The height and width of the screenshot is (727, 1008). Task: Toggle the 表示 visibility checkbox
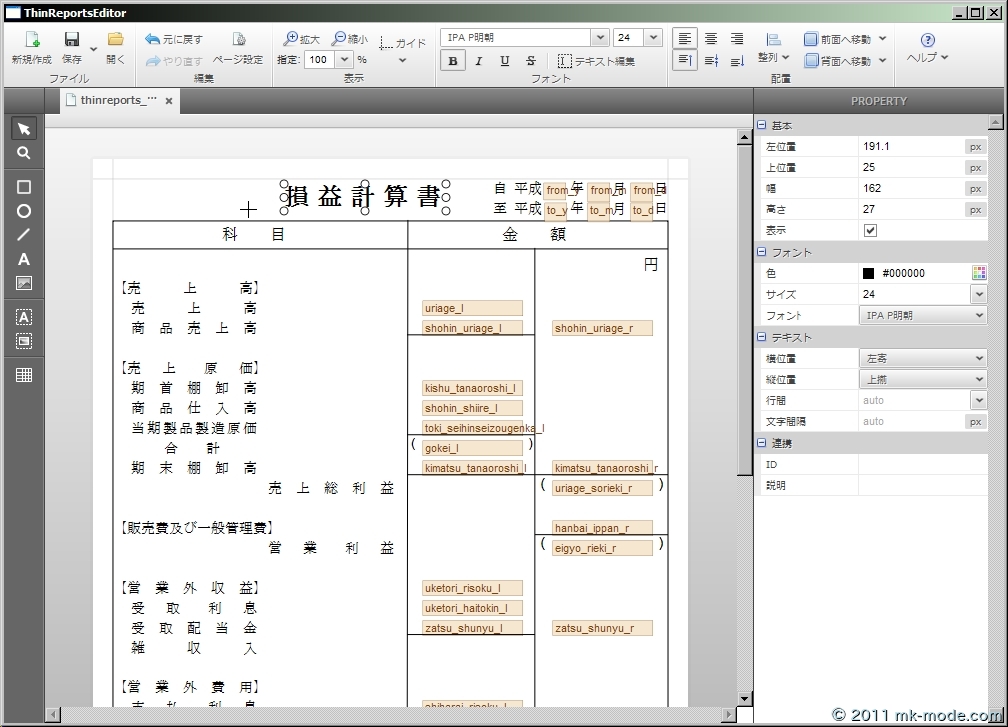tap(870, 230)
